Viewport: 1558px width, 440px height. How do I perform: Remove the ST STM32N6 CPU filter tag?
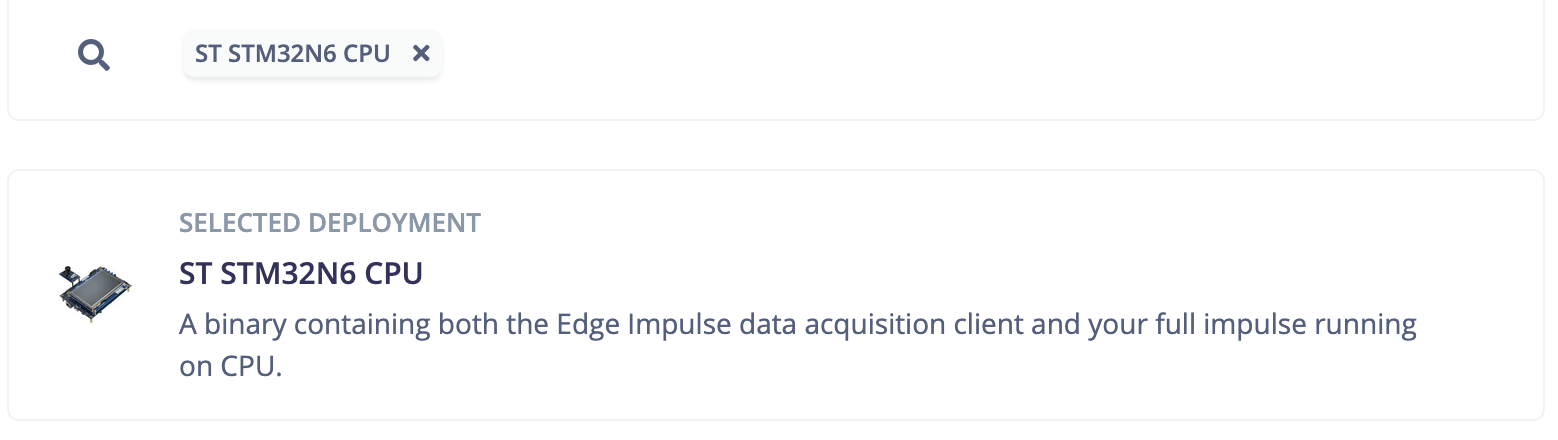(421, 54)
